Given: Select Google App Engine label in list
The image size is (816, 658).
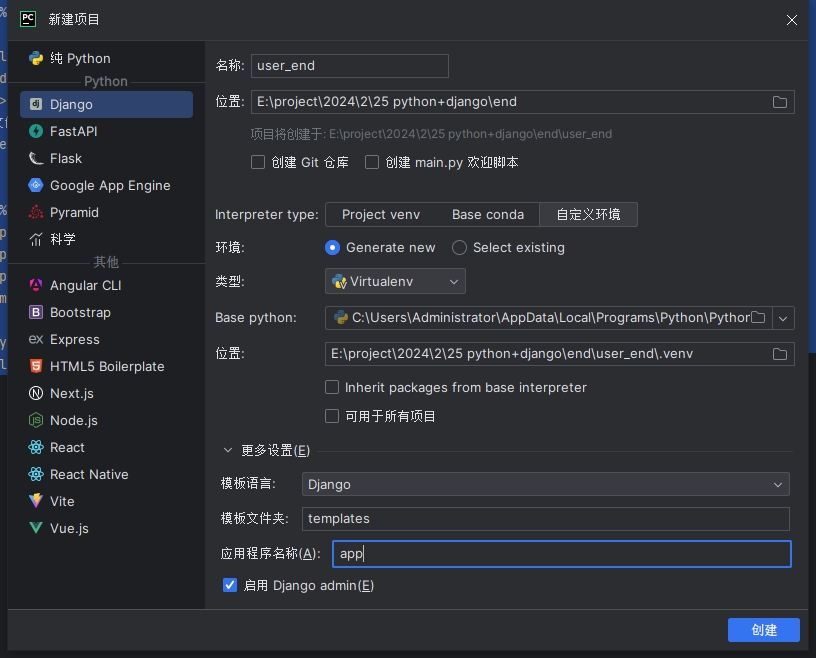Looking at the screenshot, I should coord(110,185).
